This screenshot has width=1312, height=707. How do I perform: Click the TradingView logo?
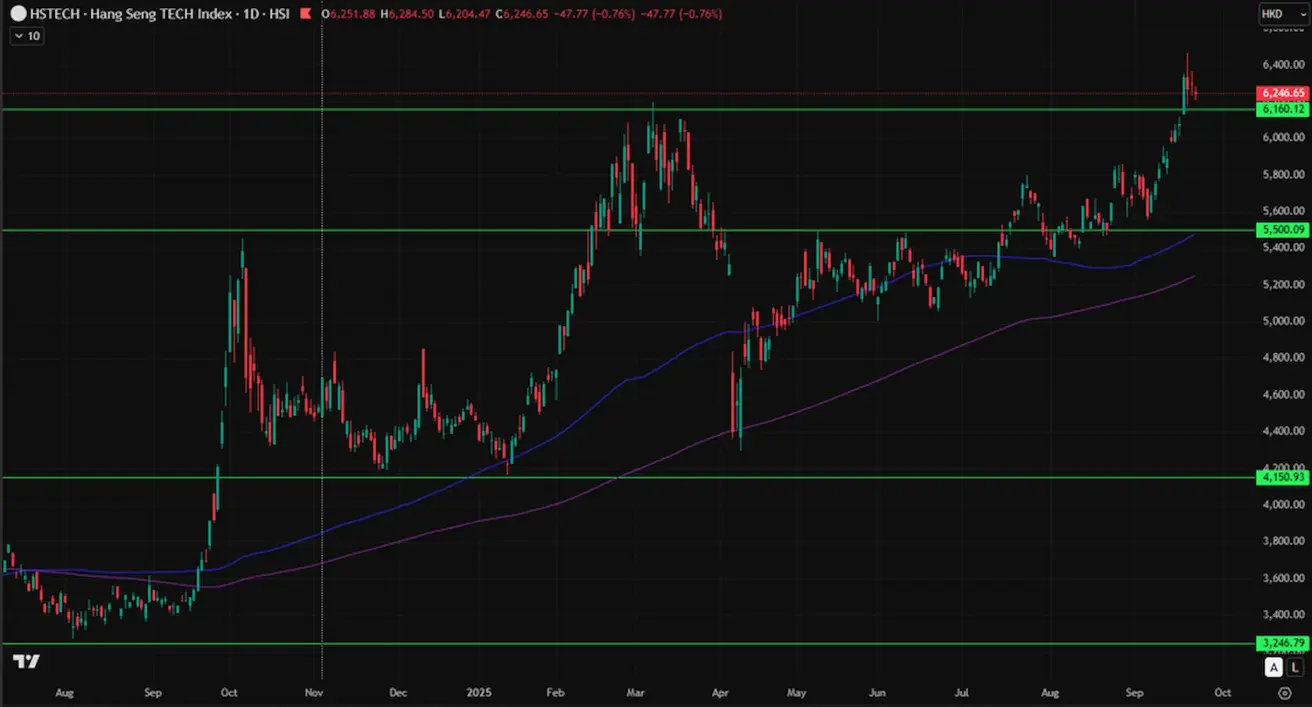click(27, 661)
